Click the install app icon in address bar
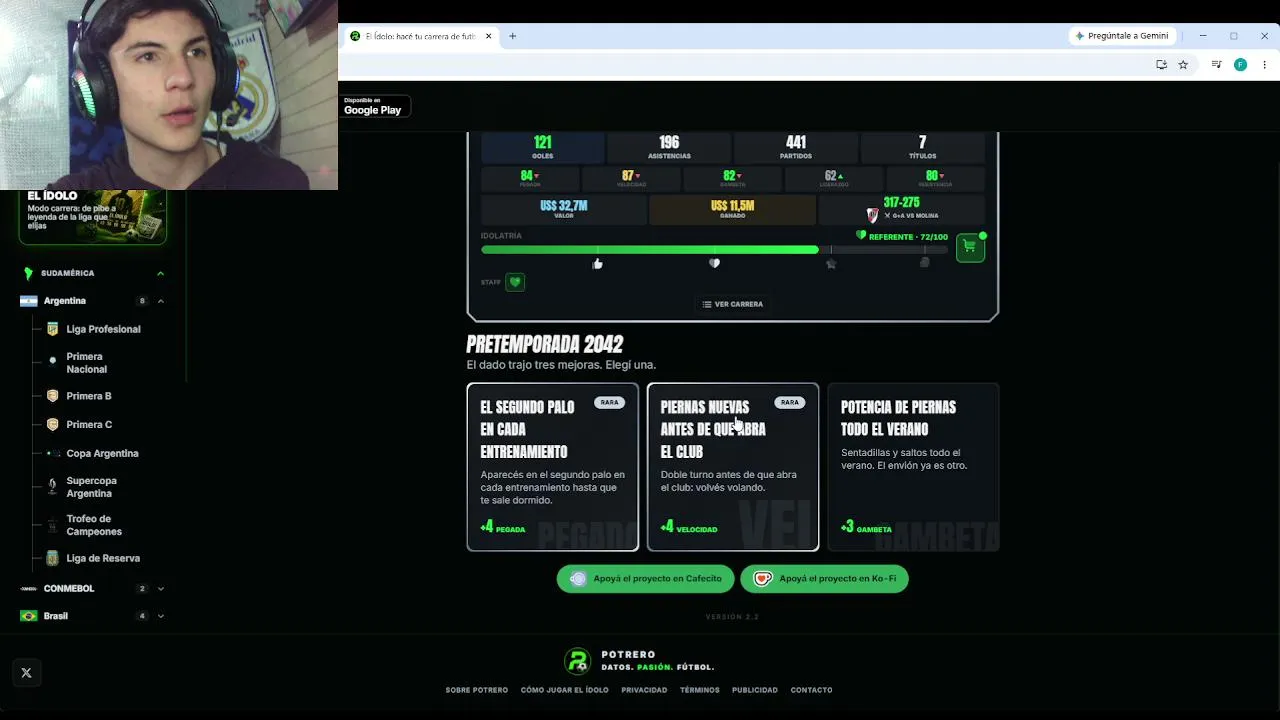Screen dimensions: 1280x720 (1161, 65)
